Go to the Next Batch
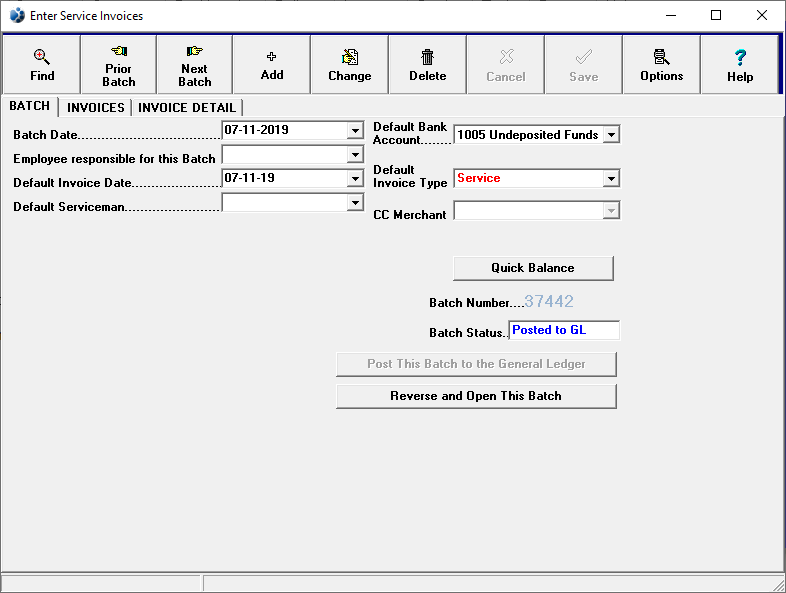The height and width of the screenshot is (593, 786). click(x=194, y=52)
